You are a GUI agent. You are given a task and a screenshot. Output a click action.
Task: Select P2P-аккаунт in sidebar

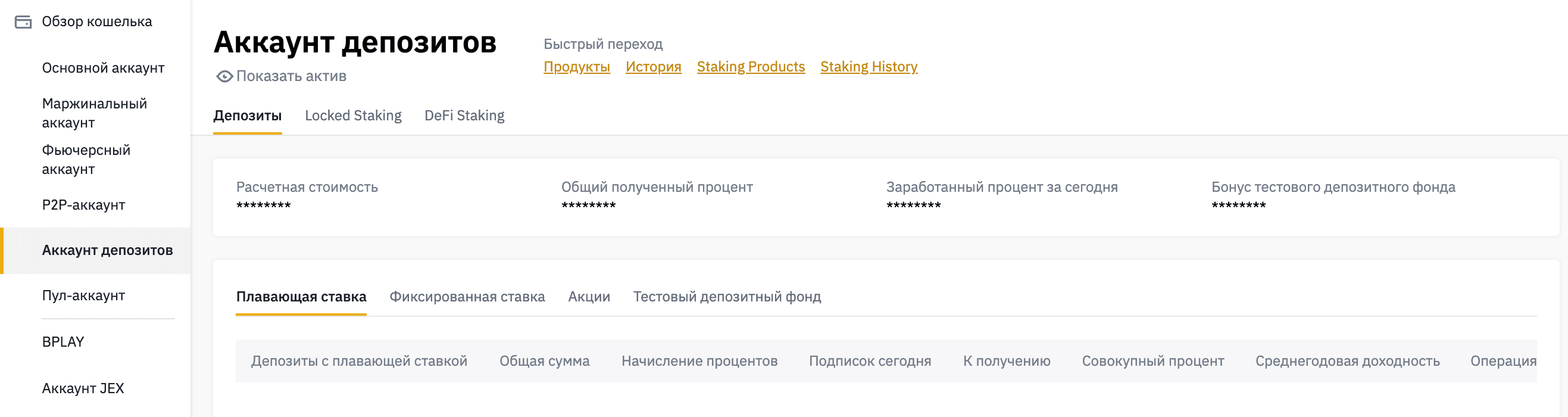tap(83, 205)
